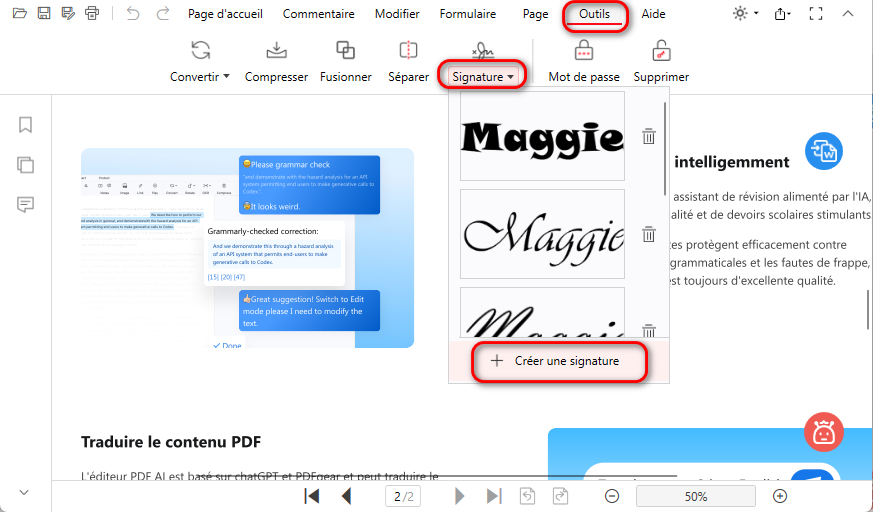The image size is (873, 512).
Task: Delete the bold Maggie signature
Action: [x=649, y=136]
